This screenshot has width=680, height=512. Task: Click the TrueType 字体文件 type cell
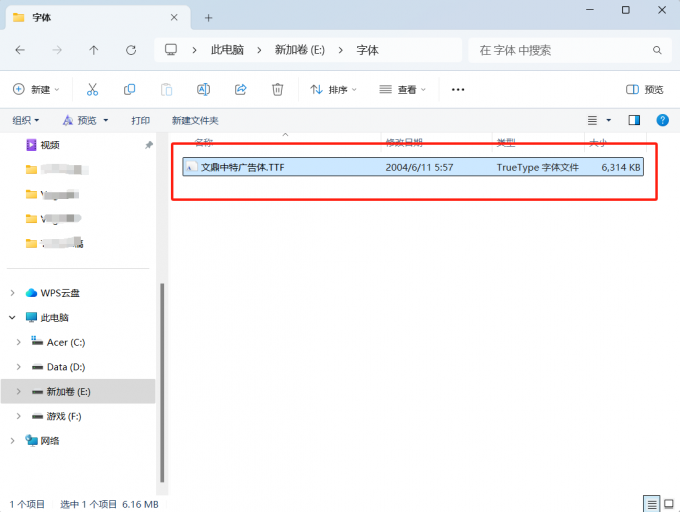538,167
